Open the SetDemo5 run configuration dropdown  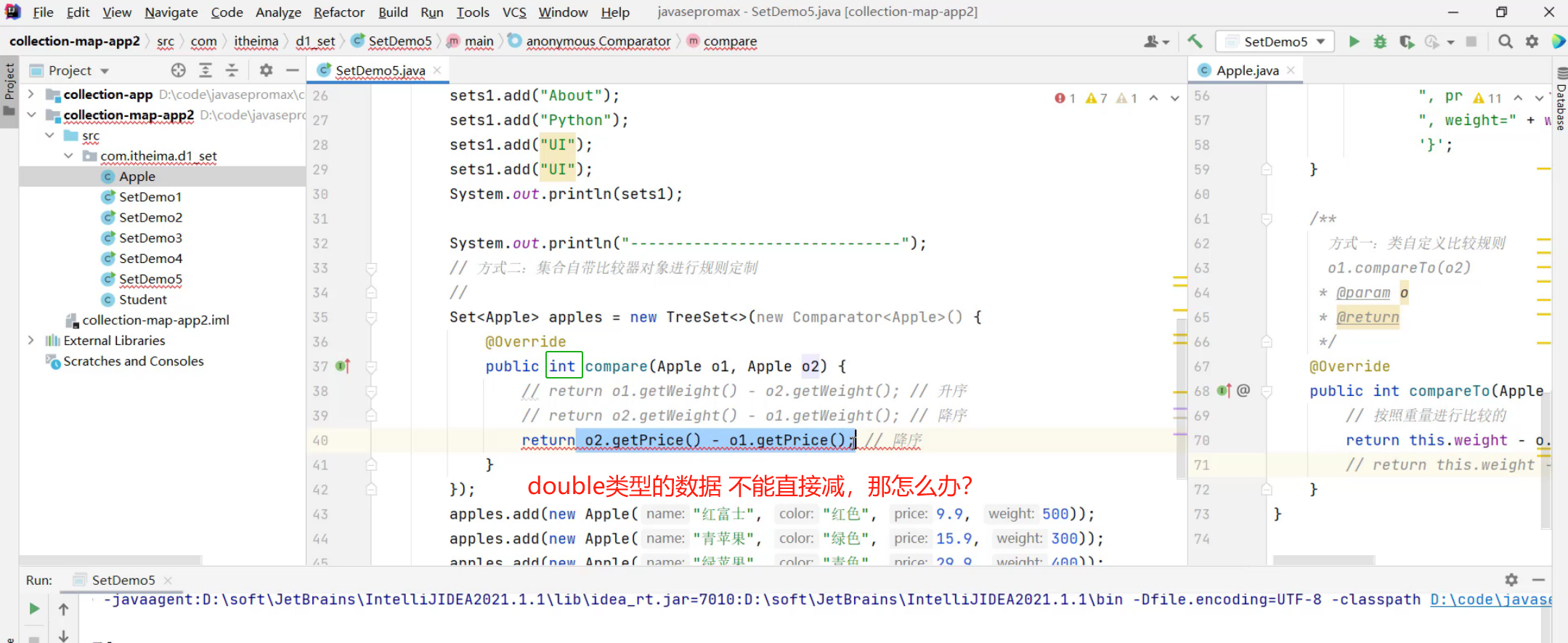pyautogui.click(x=1275, y=41)
